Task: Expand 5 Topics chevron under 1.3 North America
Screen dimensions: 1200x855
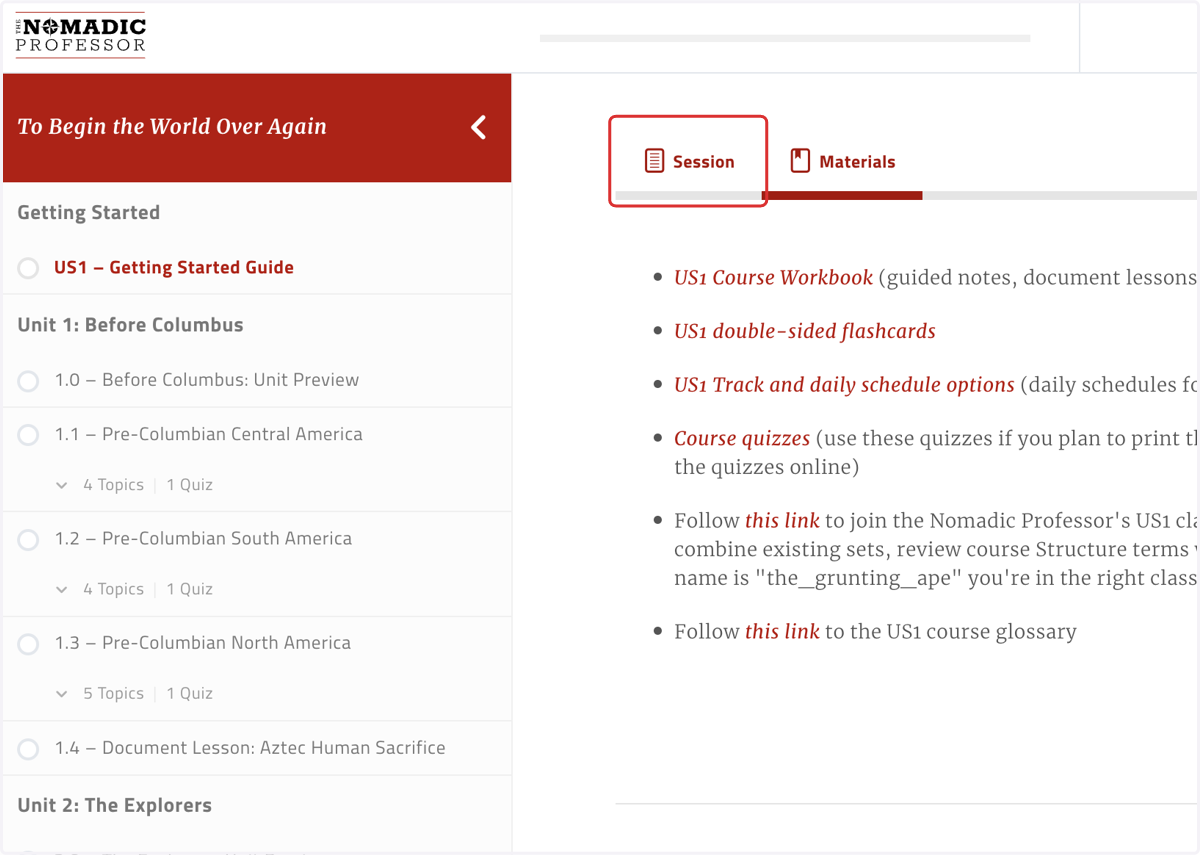Action: (62, 694)
